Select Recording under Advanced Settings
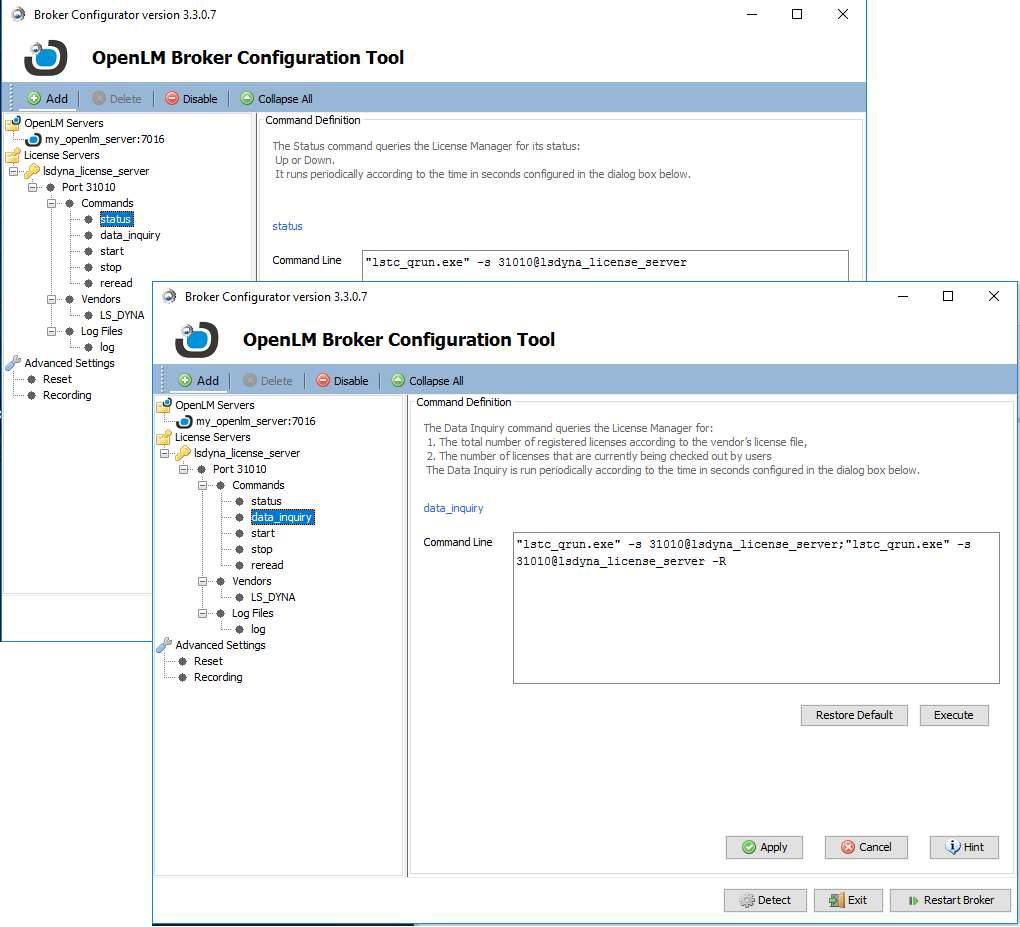 click(x=217, y=677)
